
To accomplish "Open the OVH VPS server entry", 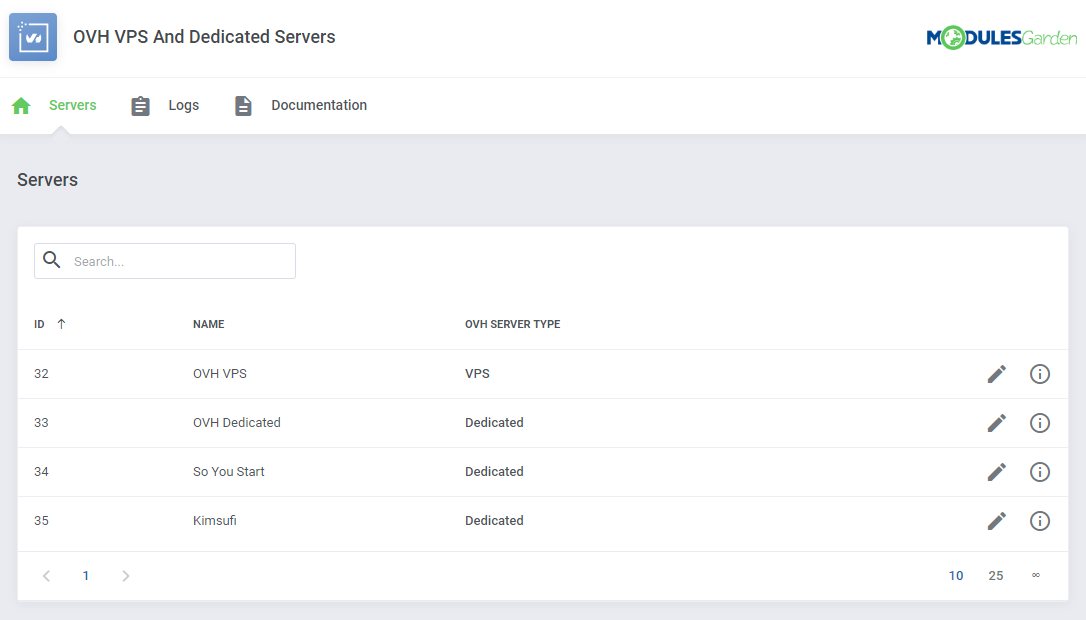I will click(220, 373).
